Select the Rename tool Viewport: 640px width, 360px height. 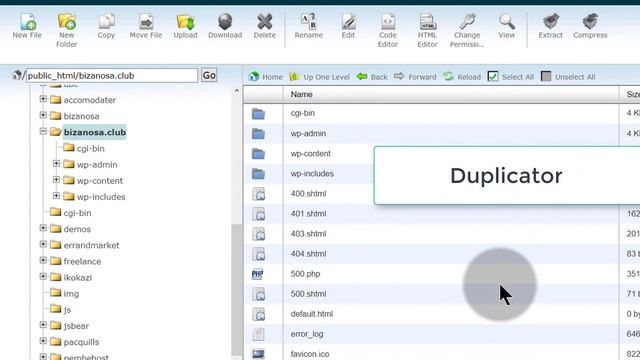(309, 26)
